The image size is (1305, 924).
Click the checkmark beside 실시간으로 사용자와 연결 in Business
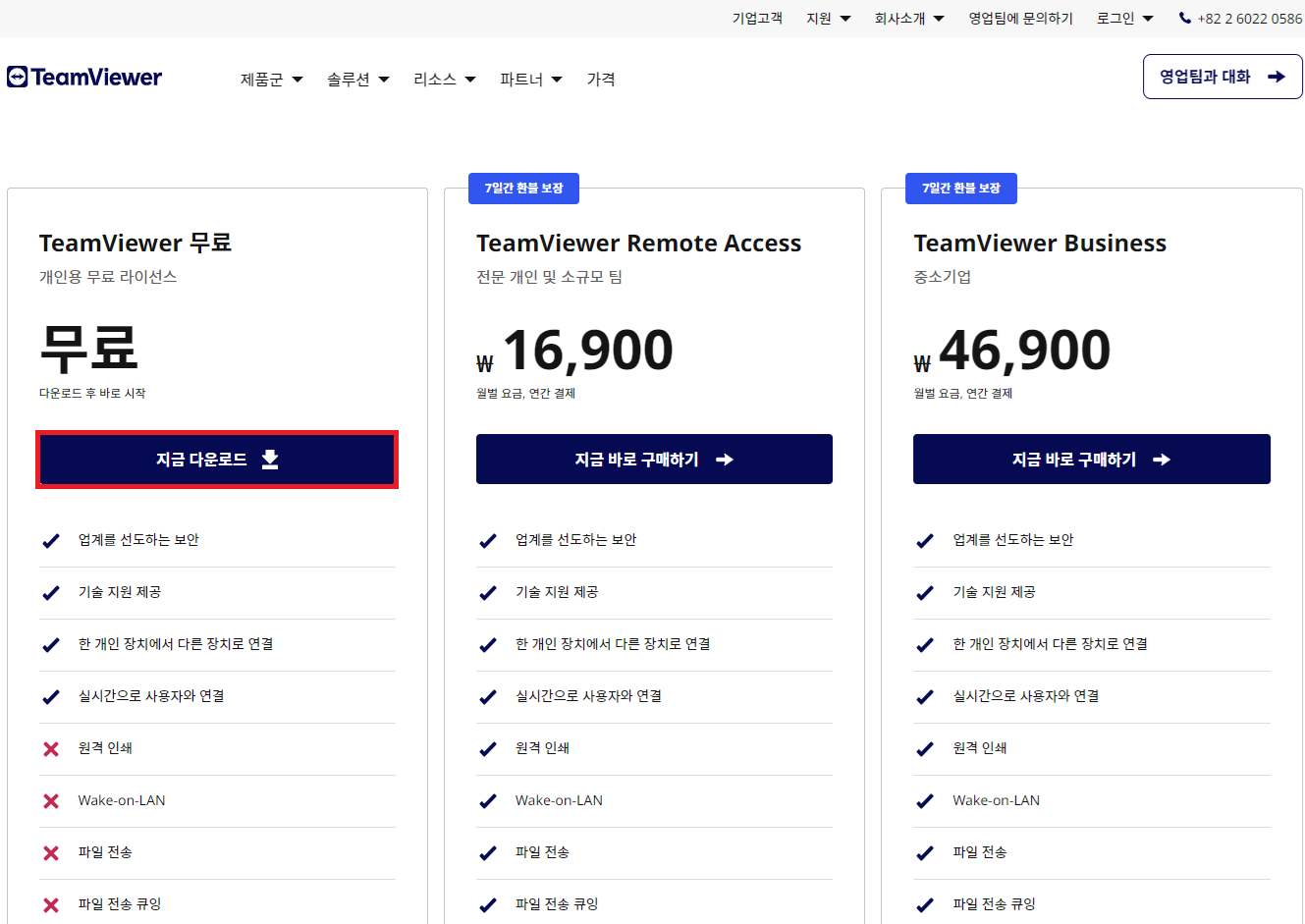(x=925, y=697)
